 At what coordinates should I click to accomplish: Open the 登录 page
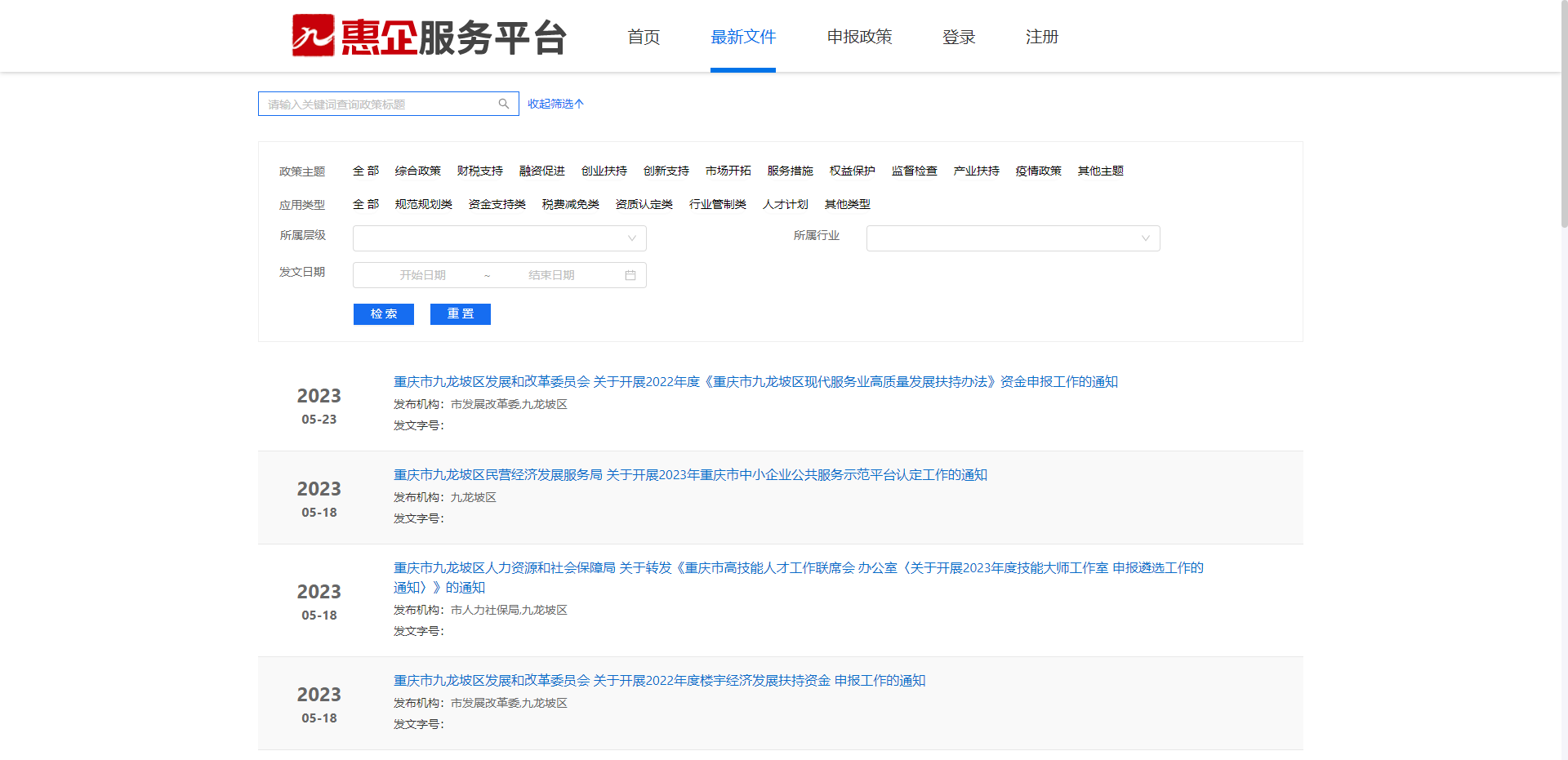[x=959, y=37]
